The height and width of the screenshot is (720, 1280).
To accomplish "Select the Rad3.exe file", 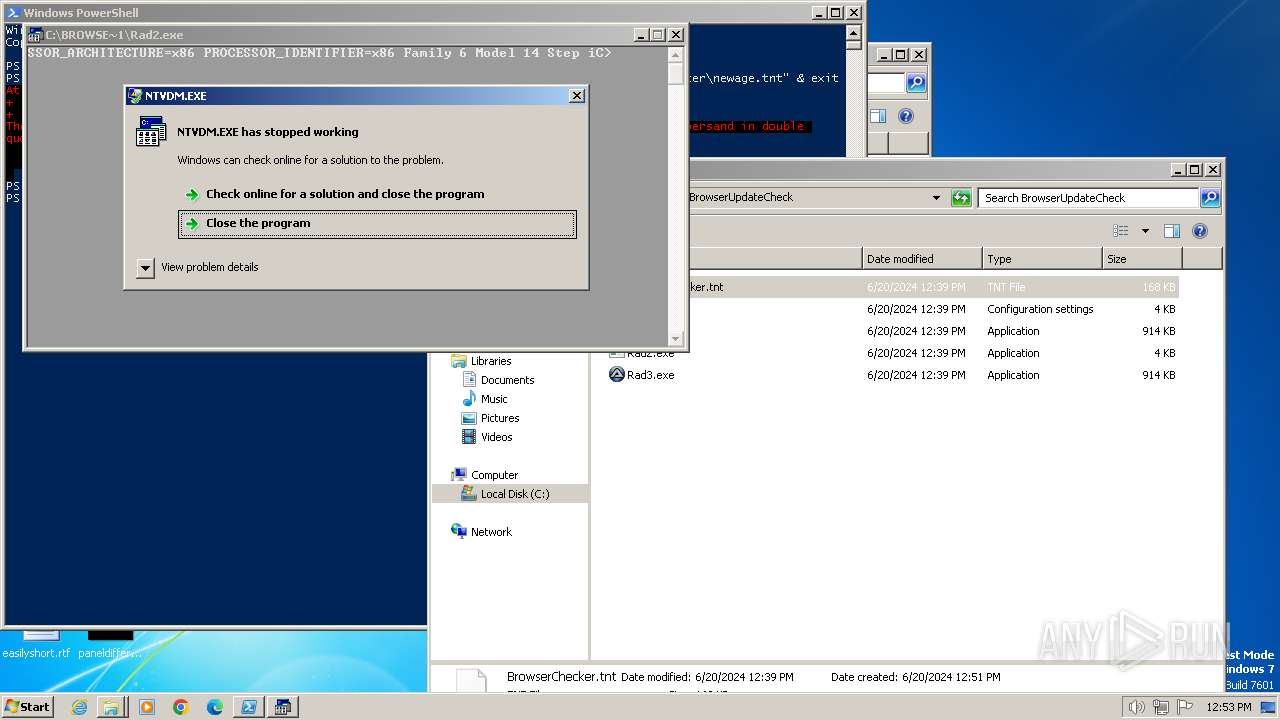I will pyautogui.click(x=650, y=375).
